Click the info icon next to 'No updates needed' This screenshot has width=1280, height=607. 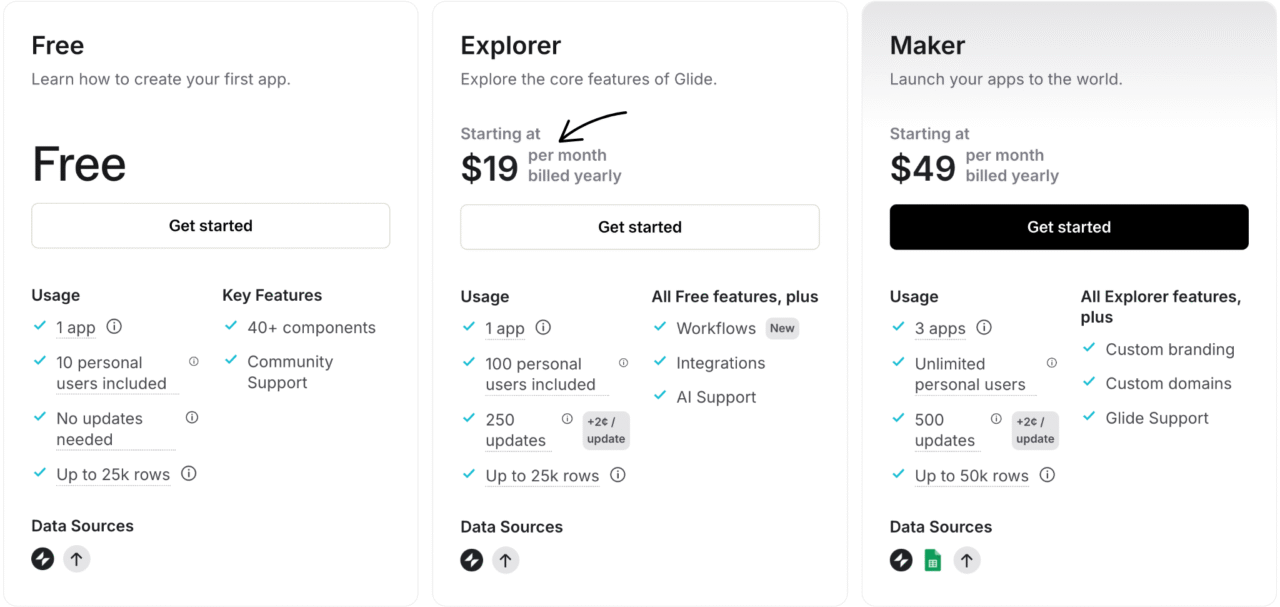[191, 417]
